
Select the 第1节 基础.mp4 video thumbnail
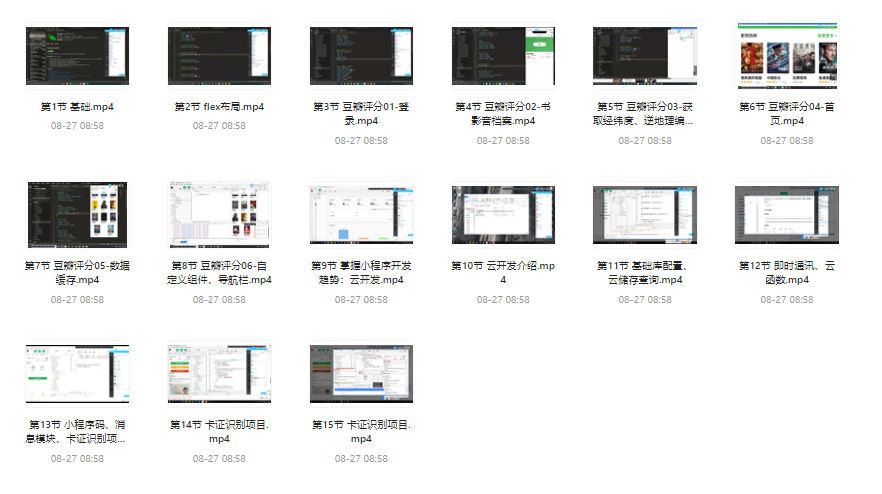click(x=77, y=56)
